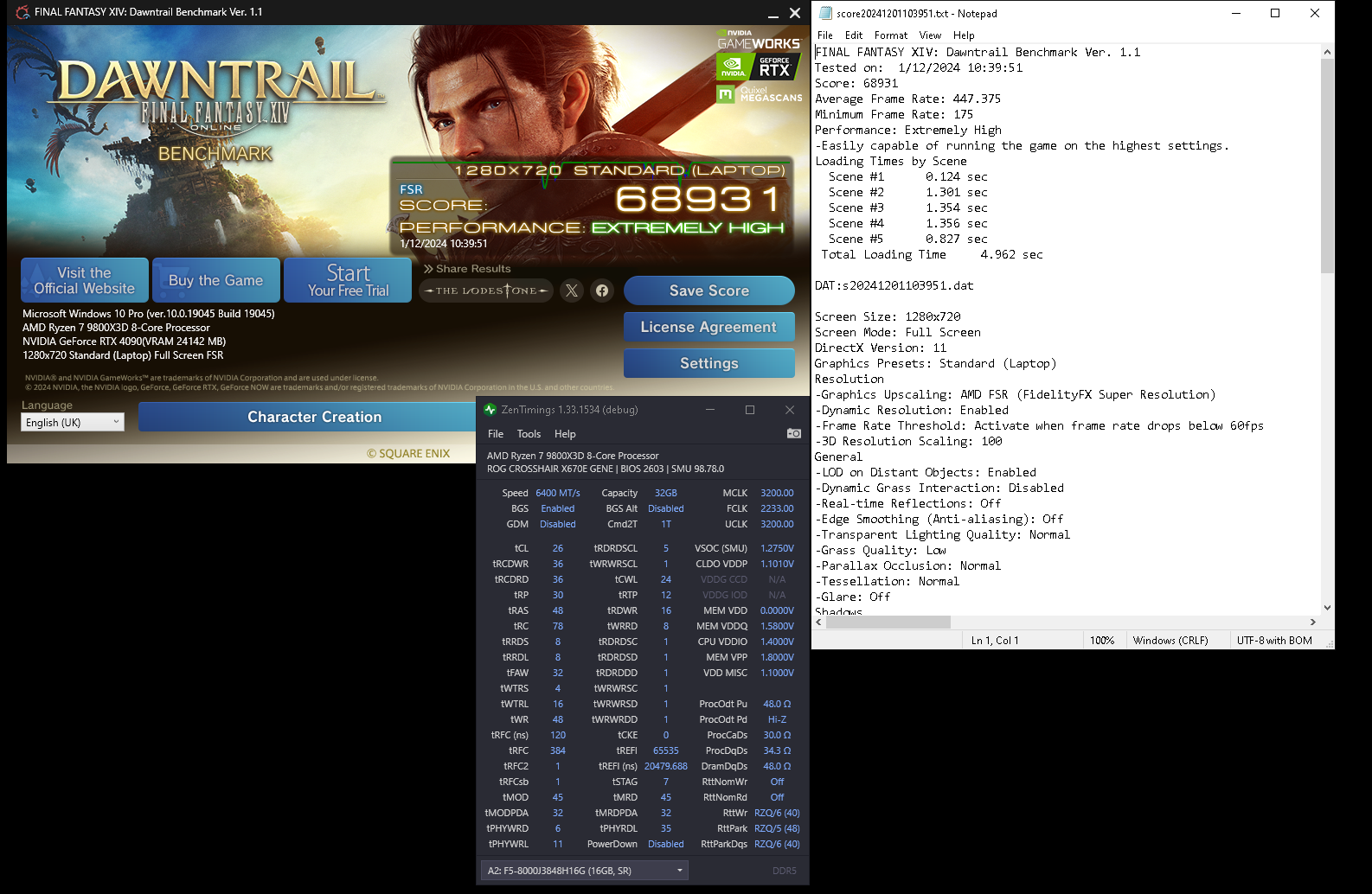1372x894 pixels.
Task: Click 'Average Frame Rate: 447.375' in Notepad
Action: click(907, 99)
